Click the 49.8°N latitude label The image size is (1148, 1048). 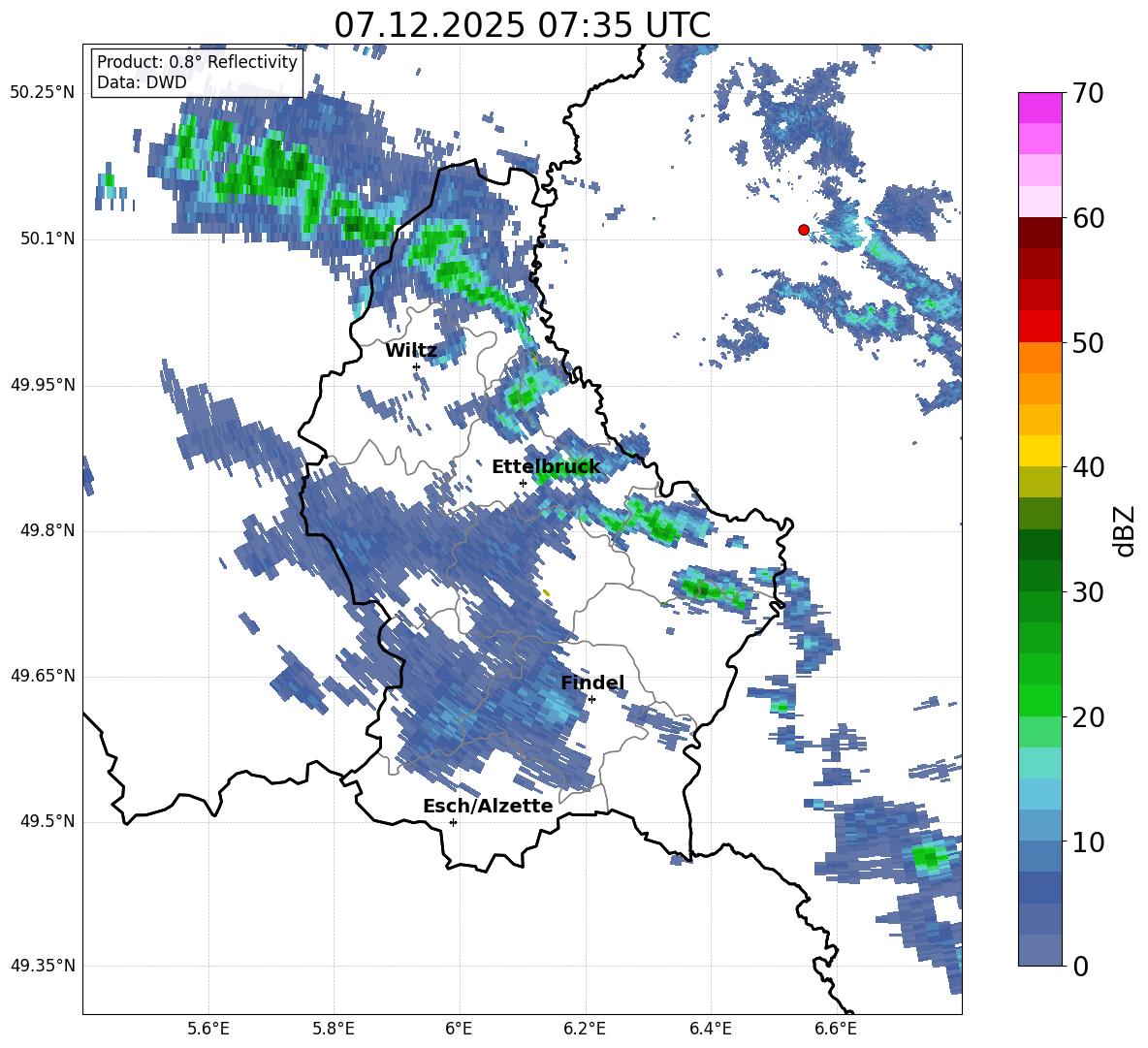pos(47,530)
